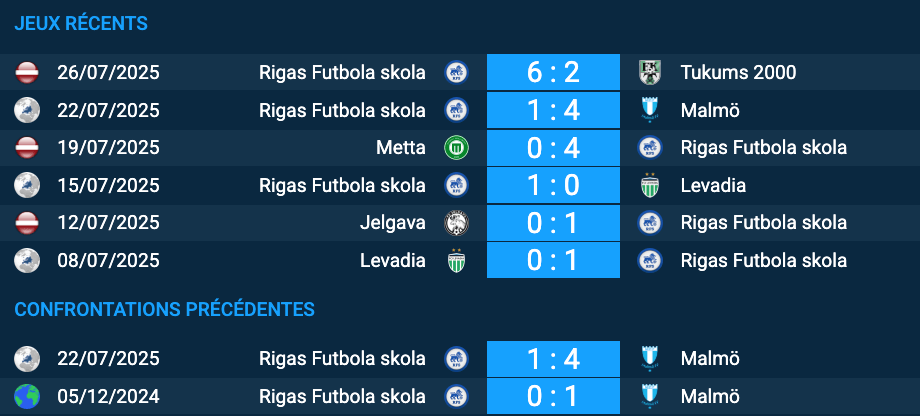Click the Jelgava team name
This screenshot has width=920, height=416.
pyautogui.click(x=393, y=222)
